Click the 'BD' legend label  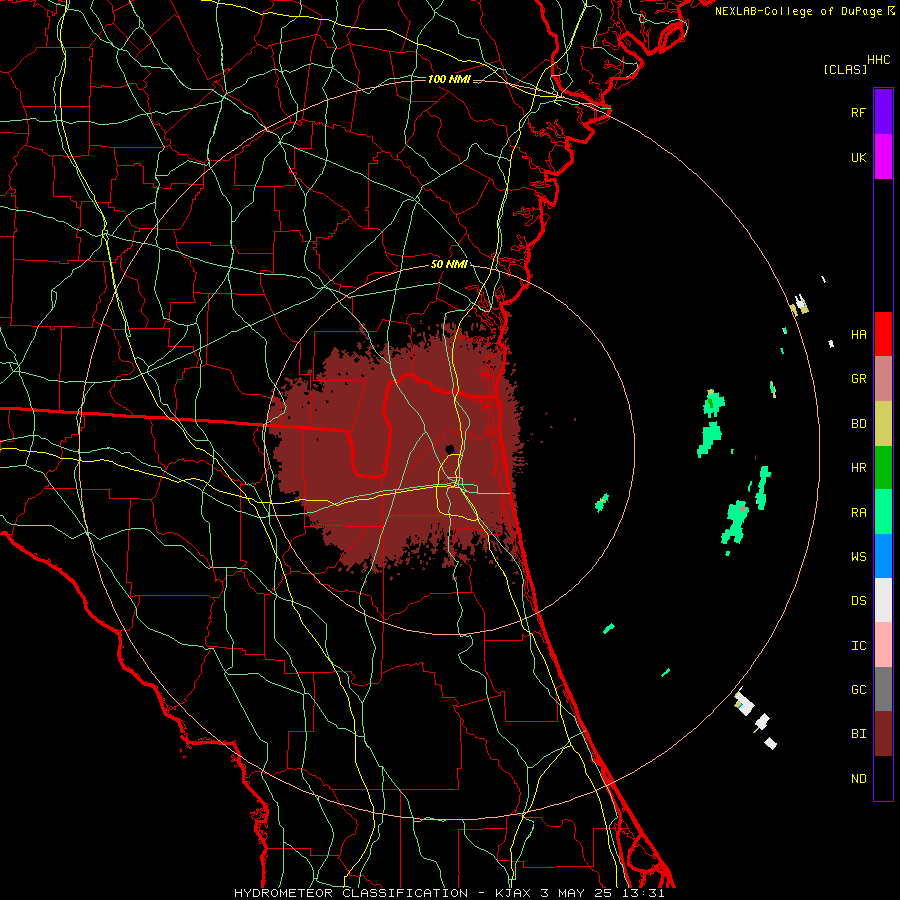859,424
